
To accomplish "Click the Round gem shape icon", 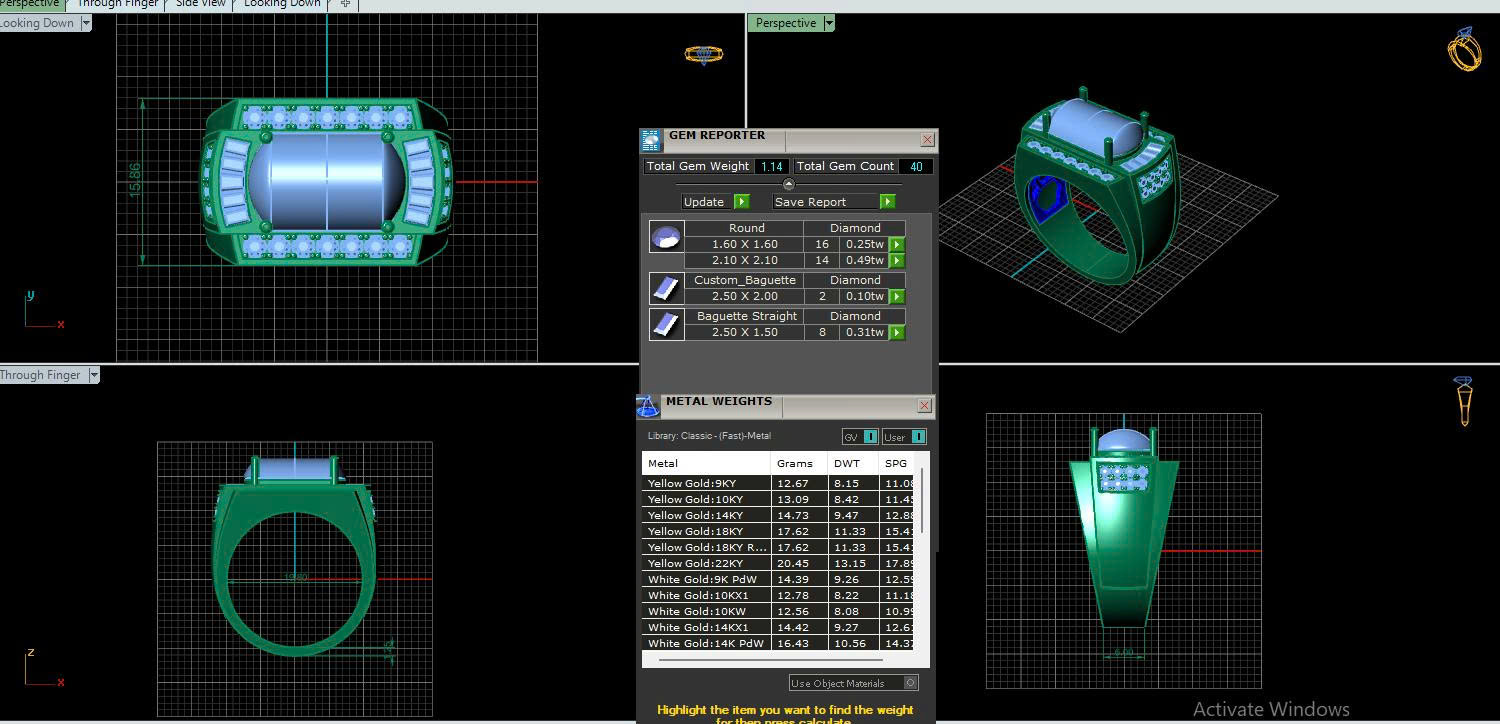I will [x=665, y=237].
